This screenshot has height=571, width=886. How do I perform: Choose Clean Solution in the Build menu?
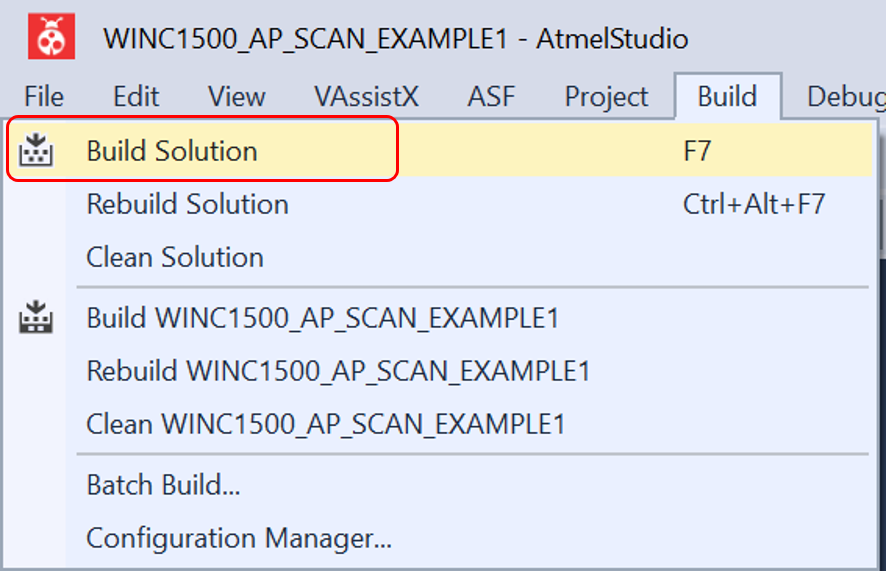click(175, 257)
